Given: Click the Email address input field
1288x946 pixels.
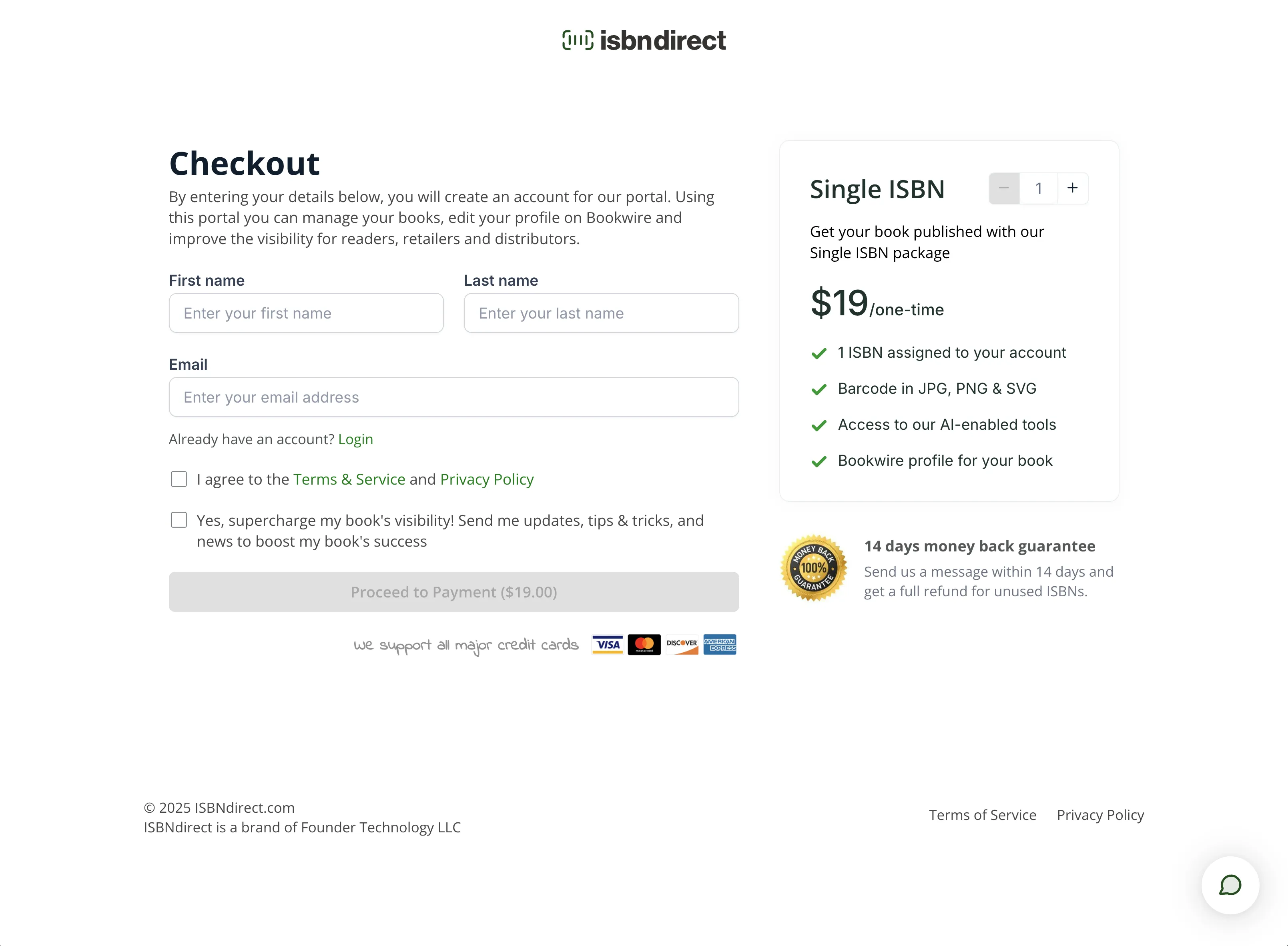Looking at the screenshot, I should 453,397.
